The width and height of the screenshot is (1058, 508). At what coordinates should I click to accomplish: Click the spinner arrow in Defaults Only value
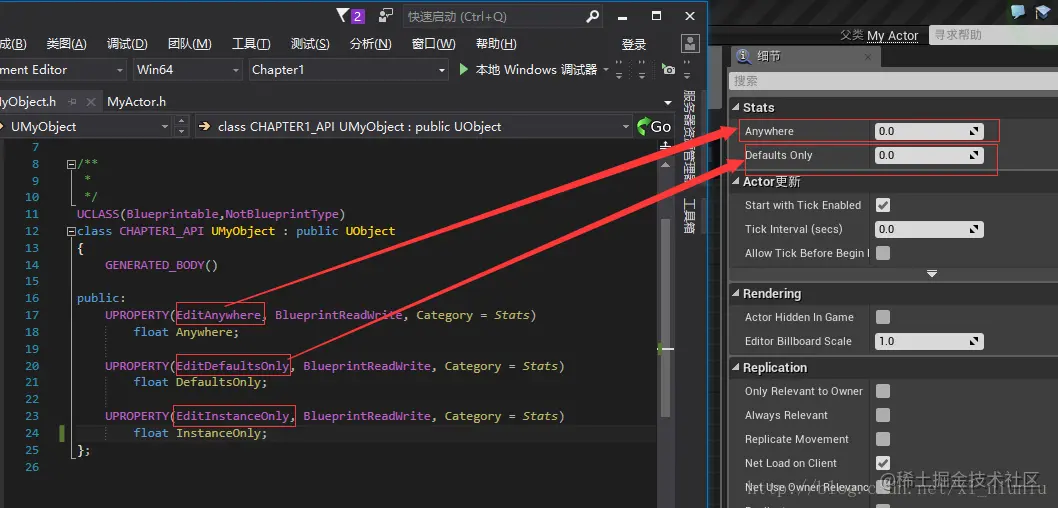tap(974, 155)
